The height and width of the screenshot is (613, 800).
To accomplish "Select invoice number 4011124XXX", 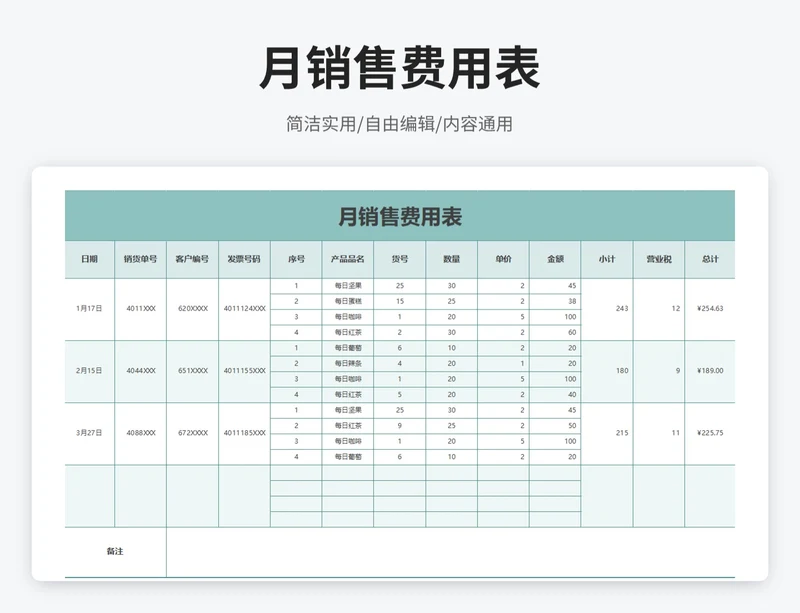I will [x=244, y=309].
